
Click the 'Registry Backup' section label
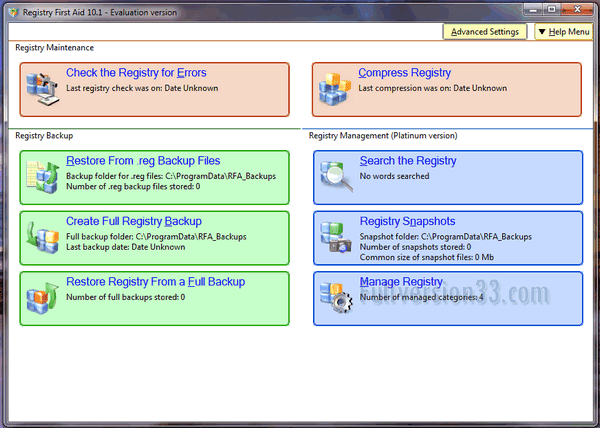point(44,136)
